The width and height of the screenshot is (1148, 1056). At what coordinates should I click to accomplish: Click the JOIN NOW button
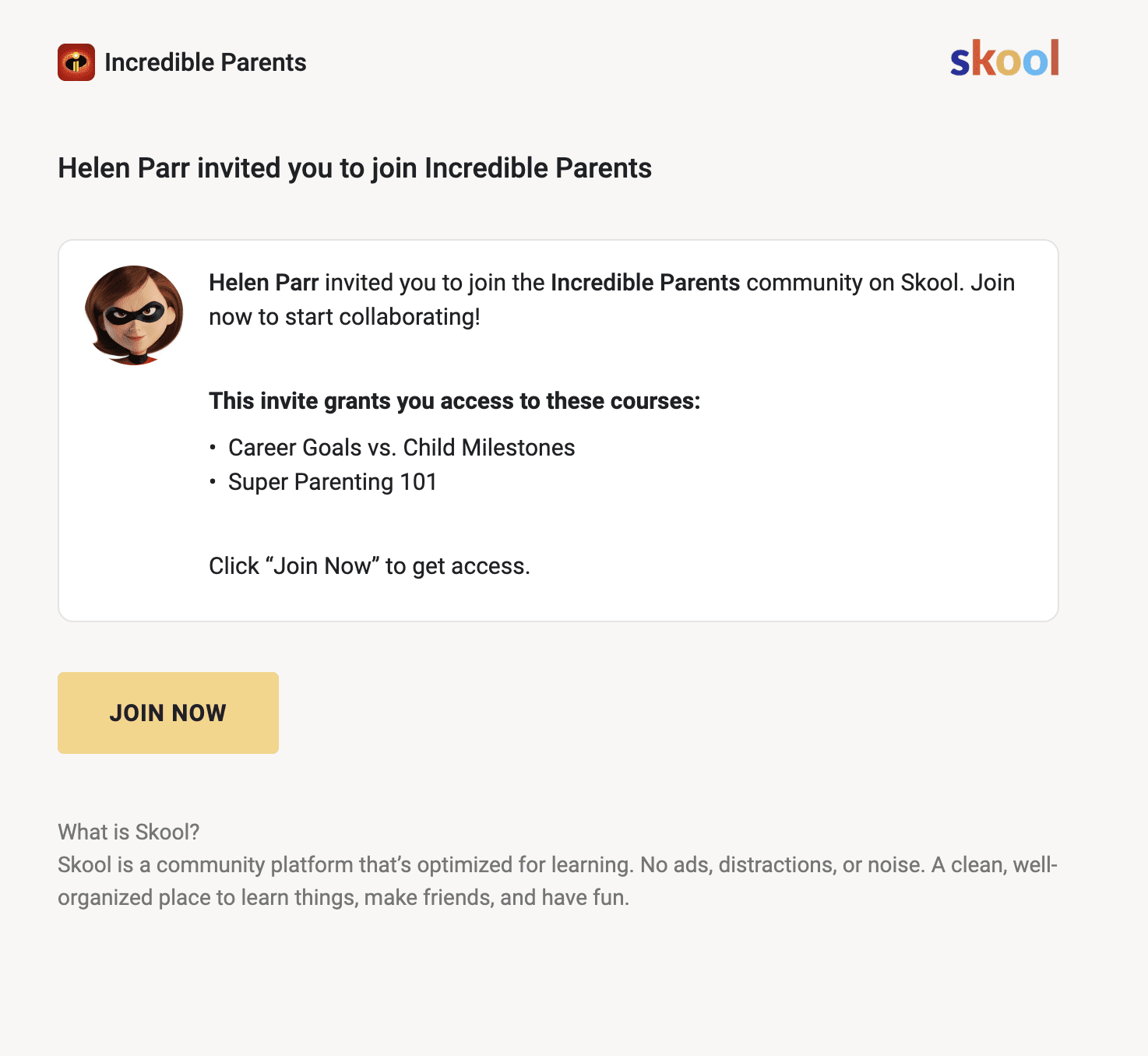(168, 713)
